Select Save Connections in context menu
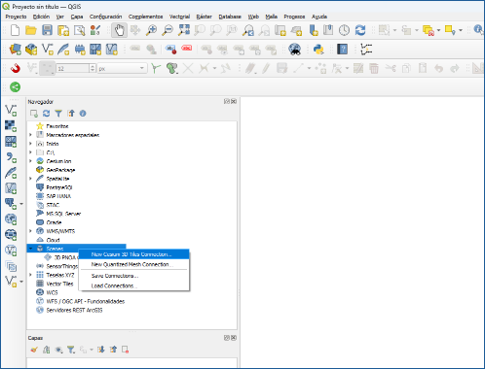 tap(134, 276)
